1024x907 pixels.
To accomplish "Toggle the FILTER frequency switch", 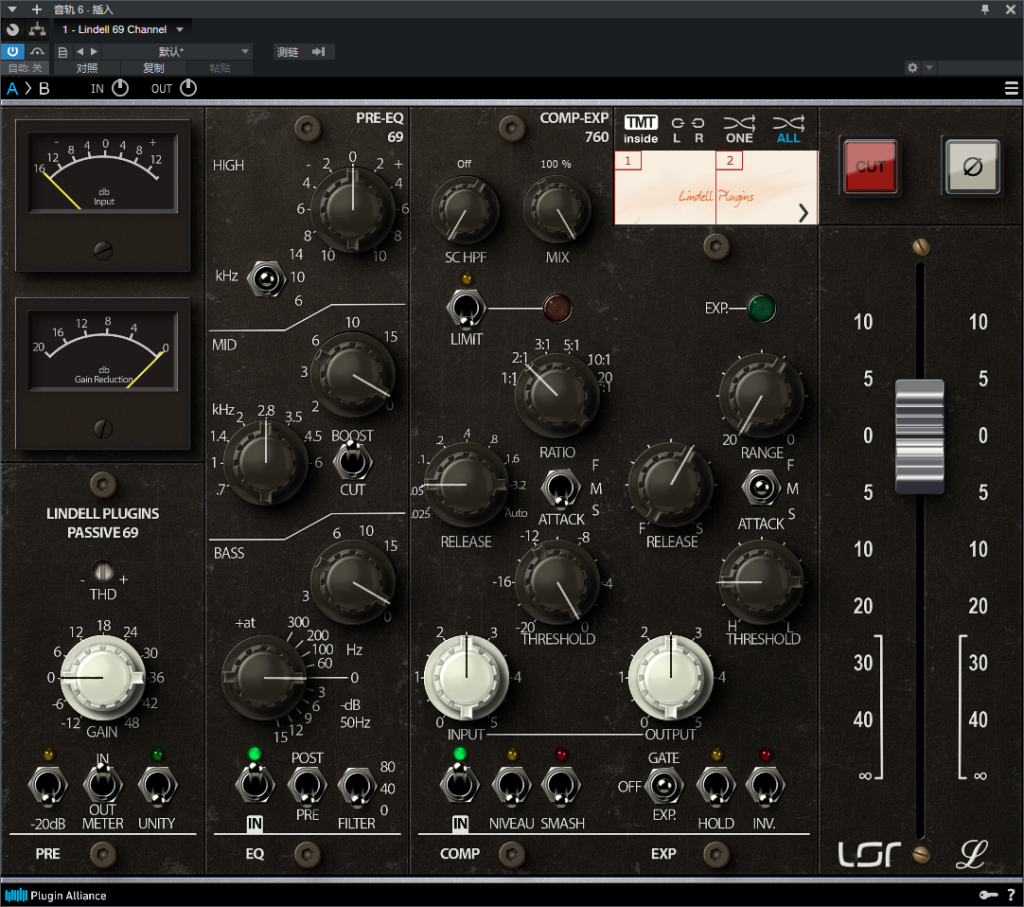I will coord(357,786).
